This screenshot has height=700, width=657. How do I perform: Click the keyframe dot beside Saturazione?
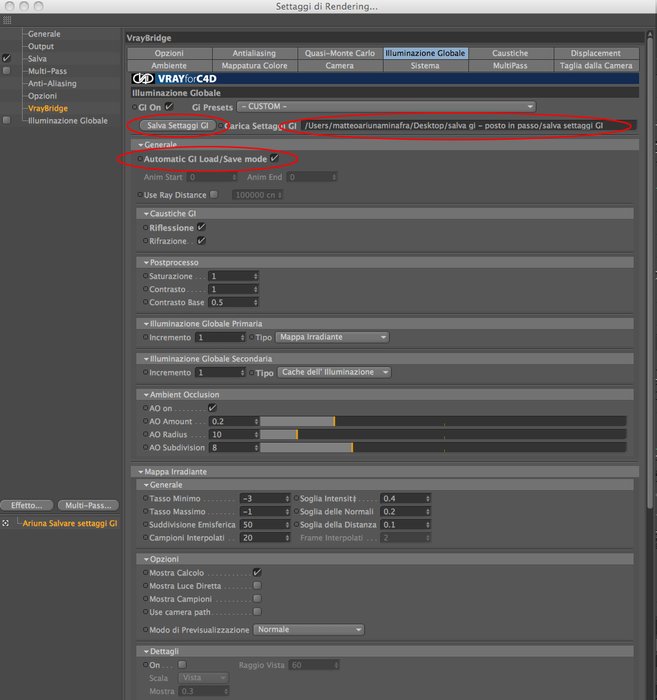click(145, 276)
